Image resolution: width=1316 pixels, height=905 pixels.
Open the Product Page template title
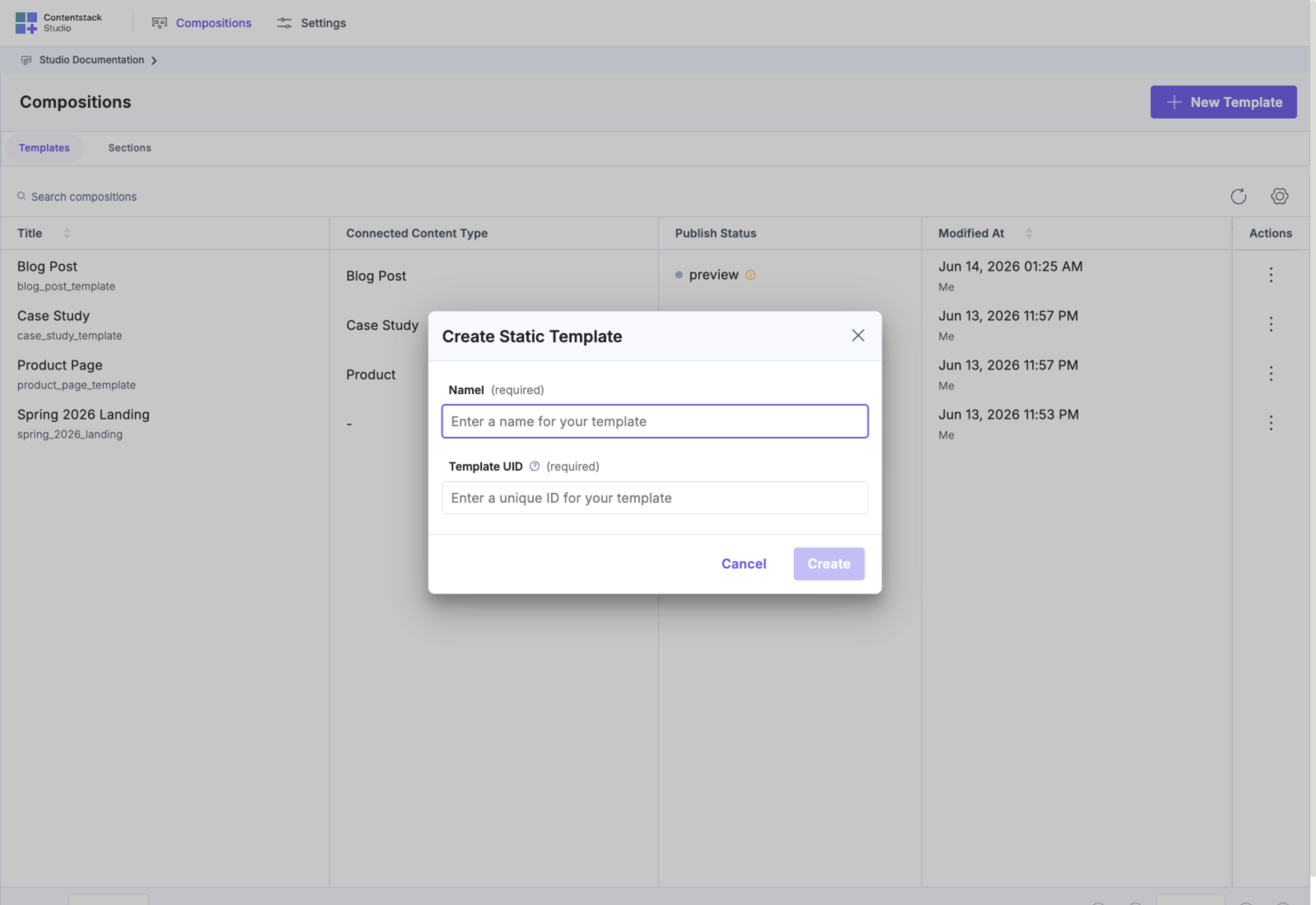pyautogui.click(x=60, y=365)
